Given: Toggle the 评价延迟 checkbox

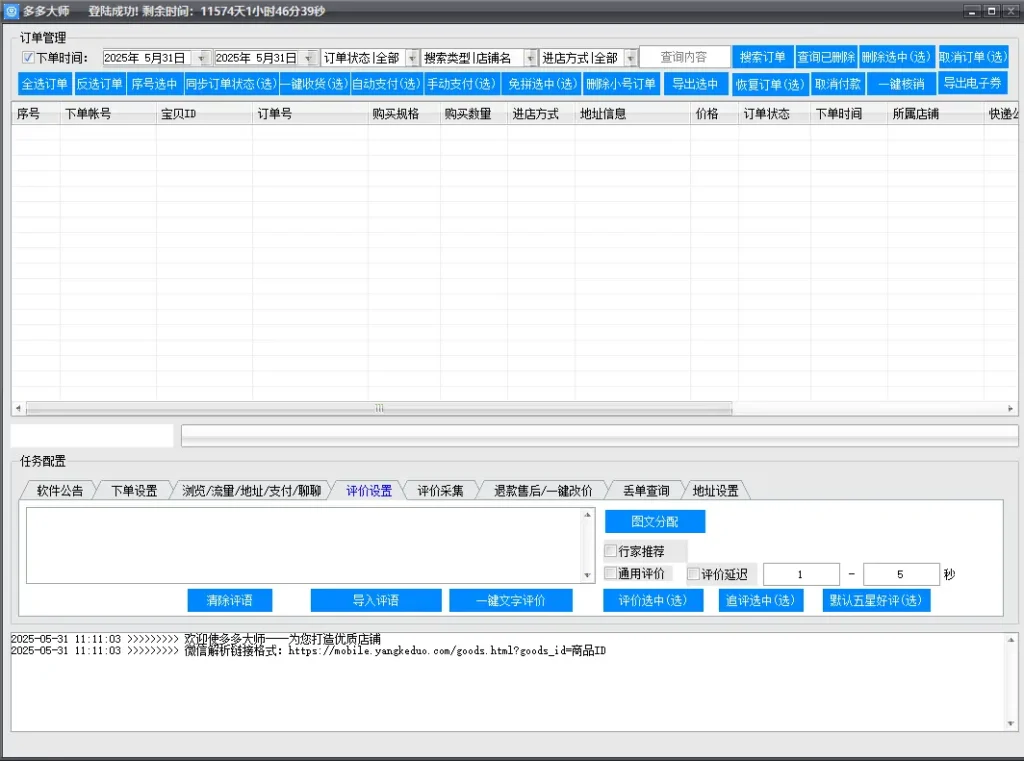Looking at the screenshot, I should (x=694, y=574).
